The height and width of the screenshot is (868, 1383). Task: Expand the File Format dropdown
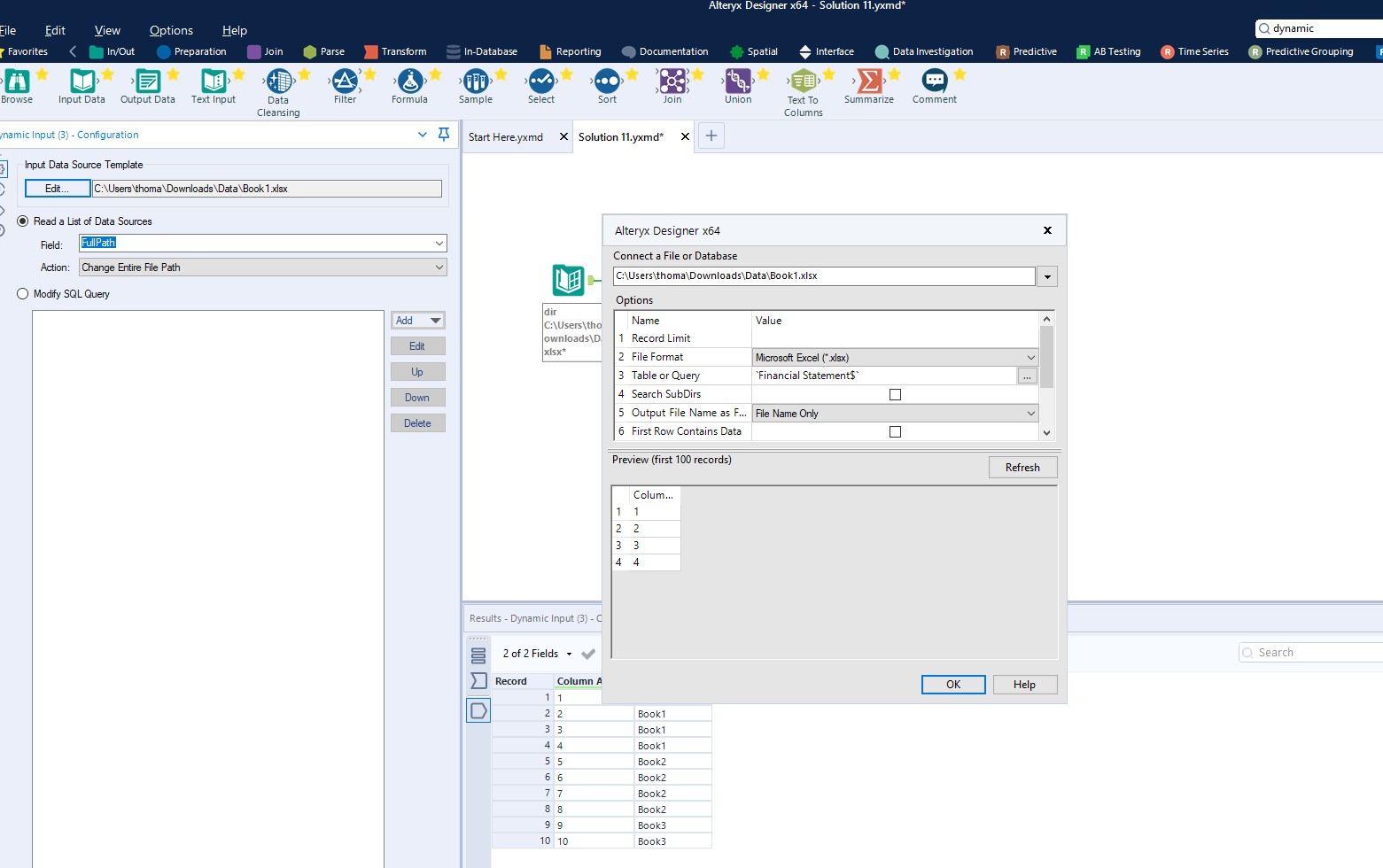tap(1030, 358)
